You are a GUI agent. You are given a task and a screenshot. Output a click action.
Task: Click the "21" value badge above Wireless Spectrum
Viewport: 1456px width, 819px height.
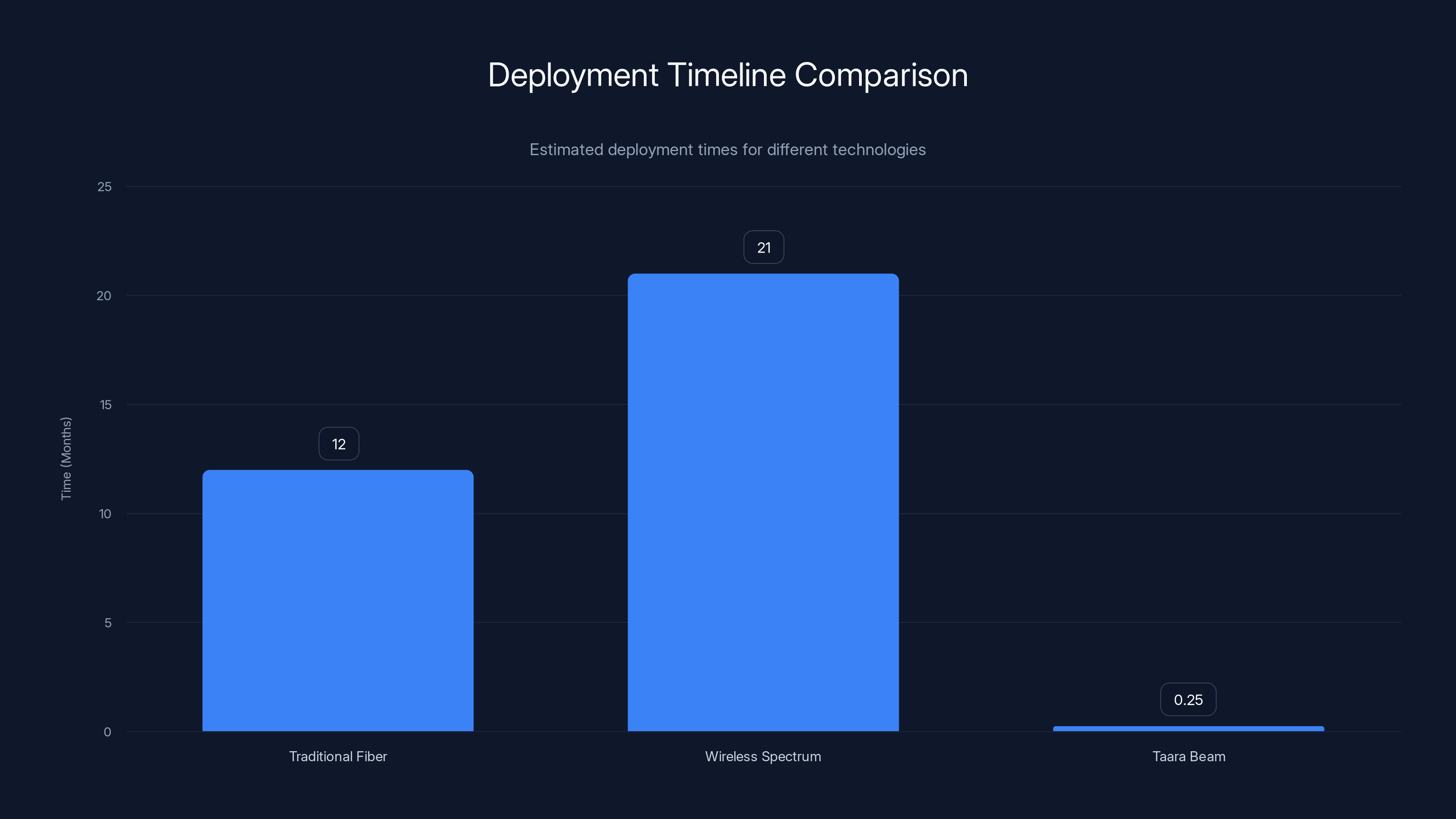click(763, 247)
